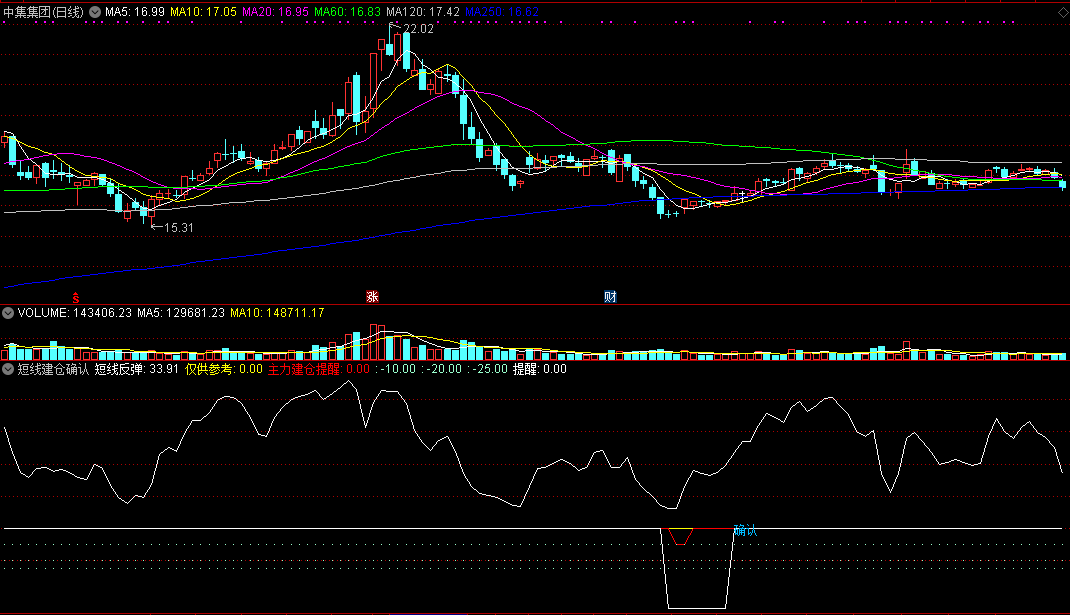Click the 提醒: 0.00 label
Image resolution: width=1070 pixels, height=615 pixels.
click(540, 369)
